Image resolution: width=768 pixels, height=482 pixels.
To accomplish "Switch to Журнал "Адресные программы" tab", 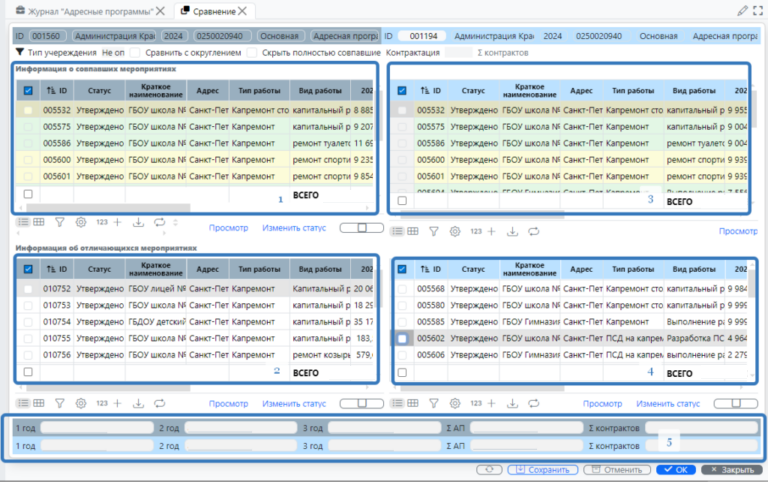I will coord(84,11).
